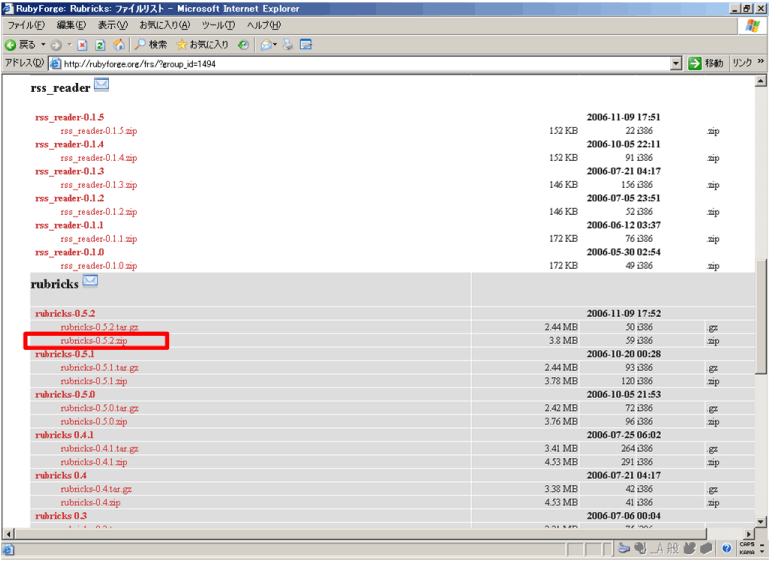Viewport: 770px width, 565px height.
Task: Download rubricks-0.5.0.tar.gz
Action: coord(99,408)
